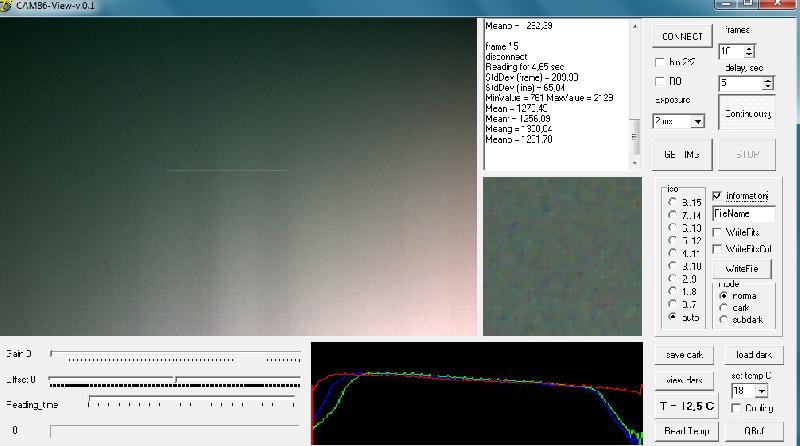This screenshot has height=446, width=800.
Task: Select iso 0.7 radio button
Action: click(672, 304)
